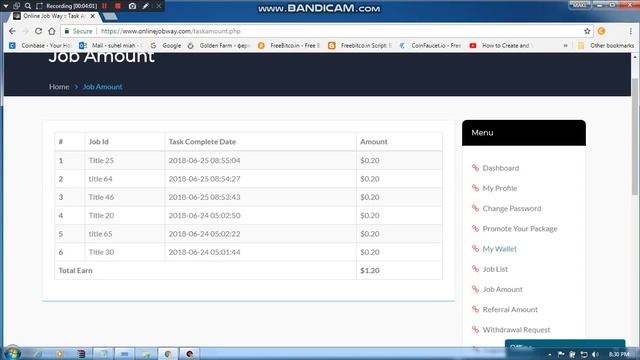The height and width of the screenshot is (360, 640).
Task: Open the Golden Farm bookmark
Action: (219, 45)
